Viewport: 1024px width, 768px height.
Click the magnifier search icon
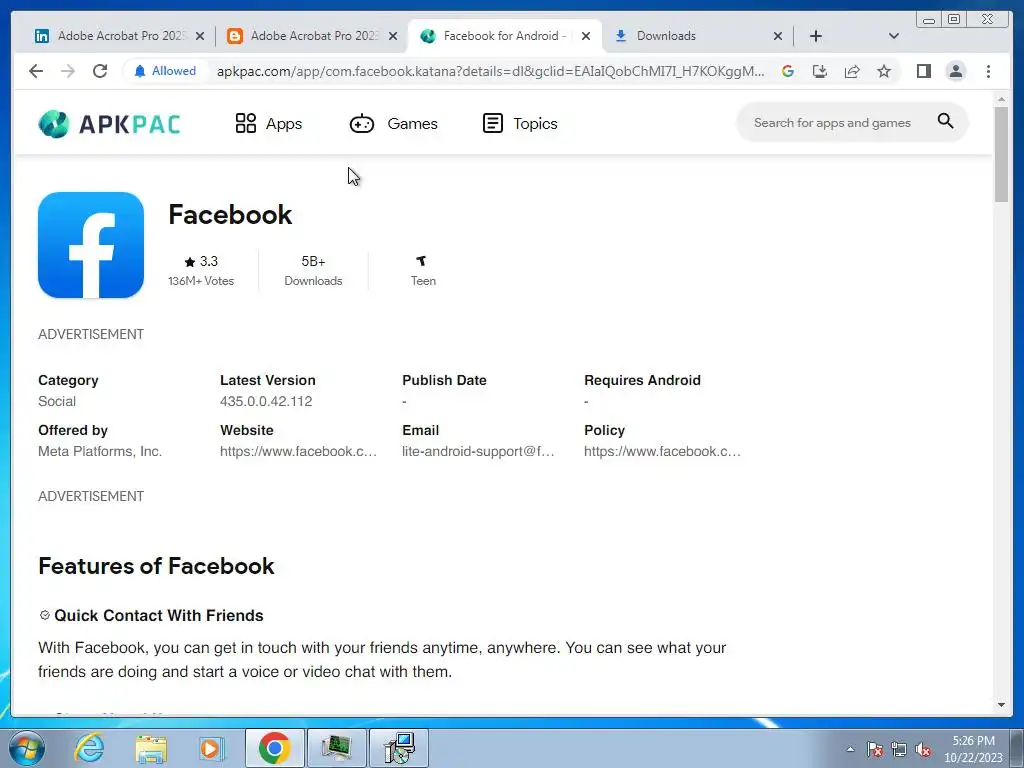(x=945, y=121)
